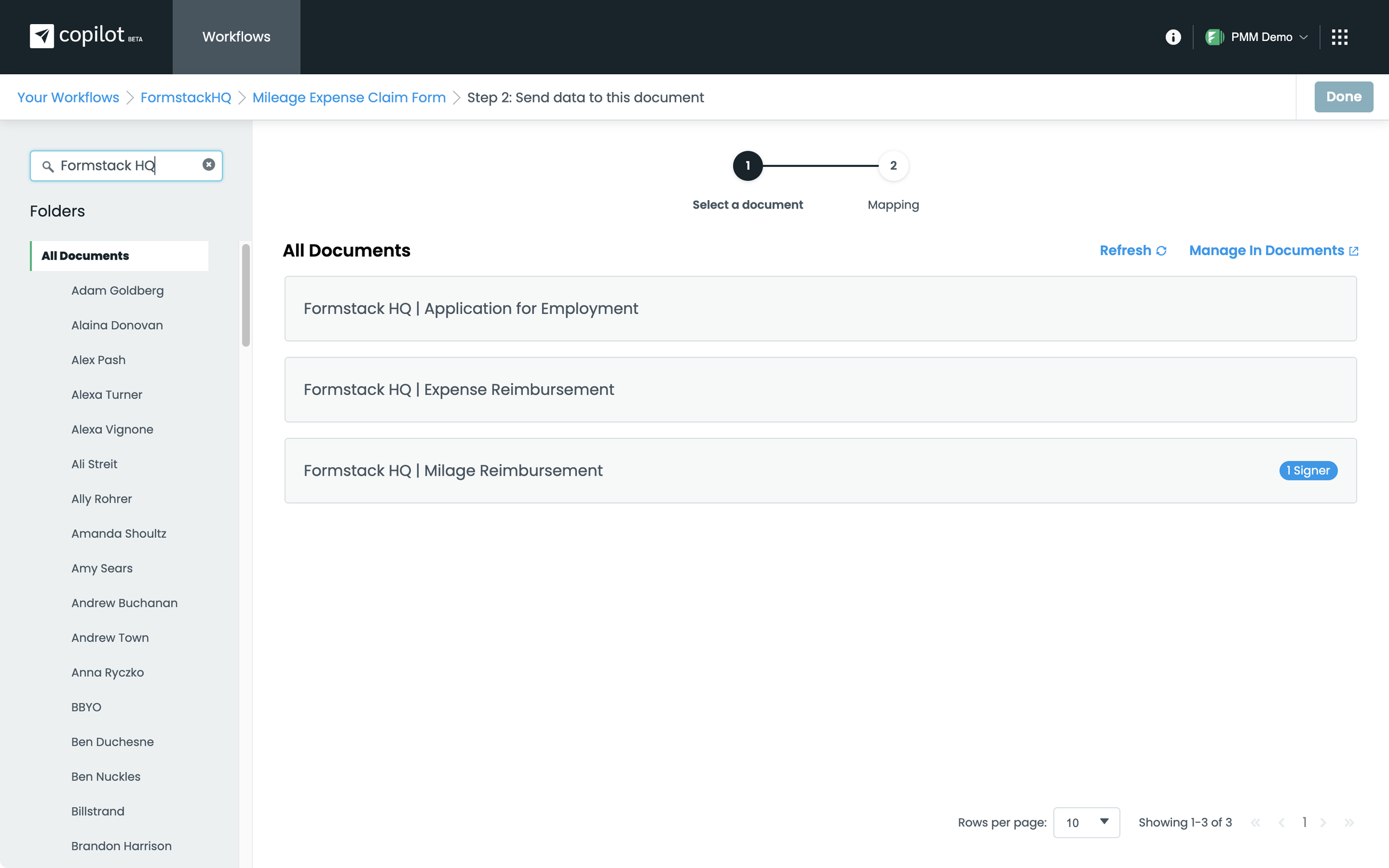Switch to the Workflows tab
The width and height of the screenshot is (1389, 868).
click(x=236, y=37)
